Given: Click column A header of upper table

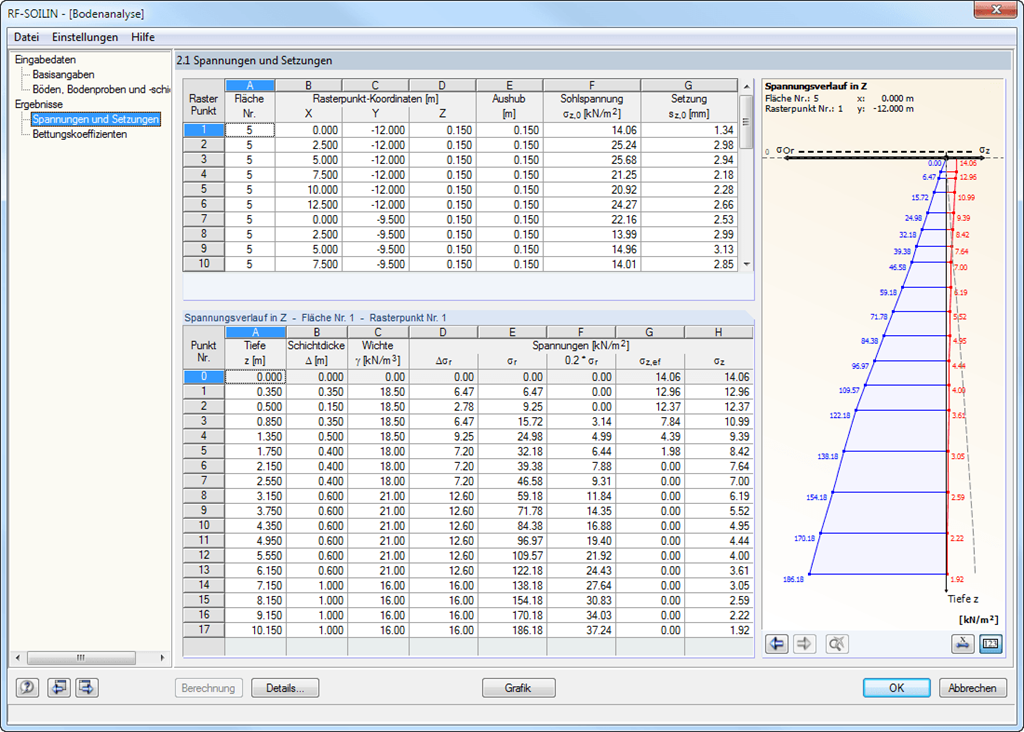Looking at the screenshot, I should tap(249, 86).
